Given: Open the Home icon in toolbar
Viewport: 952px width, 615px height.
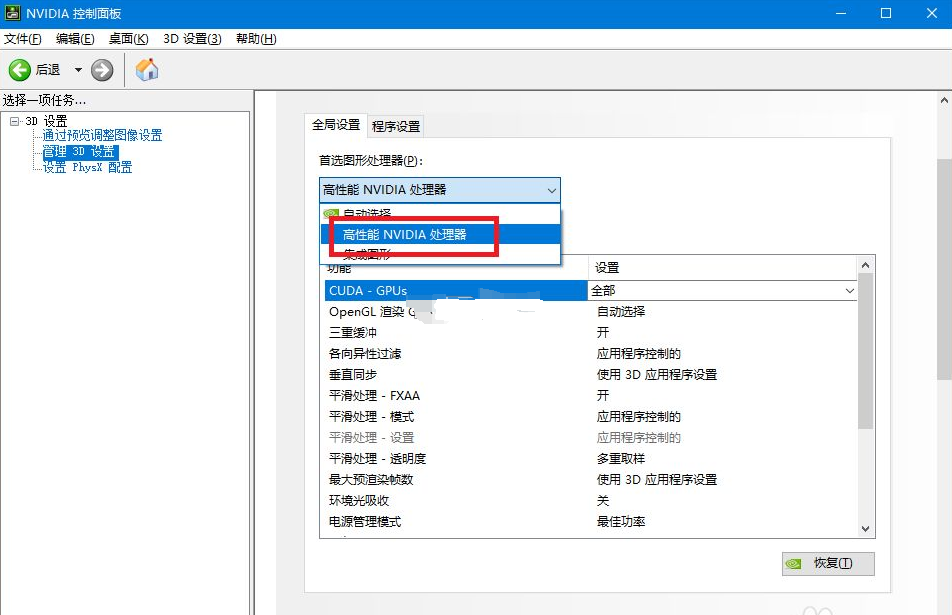Looking at the screenshot, I should [x=147, y=70].
